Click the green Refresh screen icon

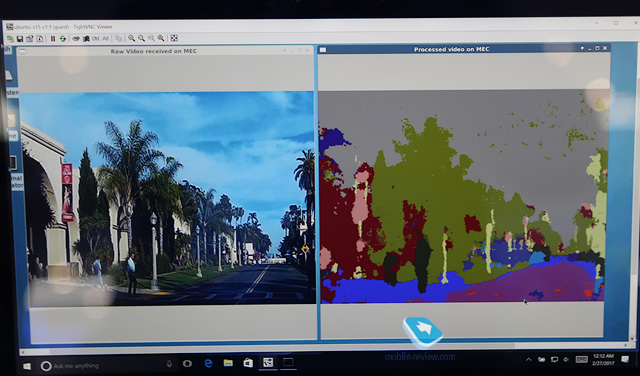point(63,38)
